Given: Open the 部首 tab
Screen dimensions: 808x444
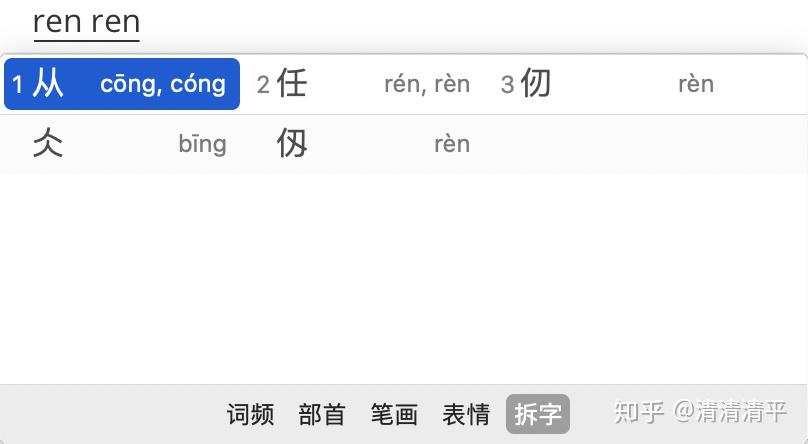Looking at the screenshot, I should [322, 414].
